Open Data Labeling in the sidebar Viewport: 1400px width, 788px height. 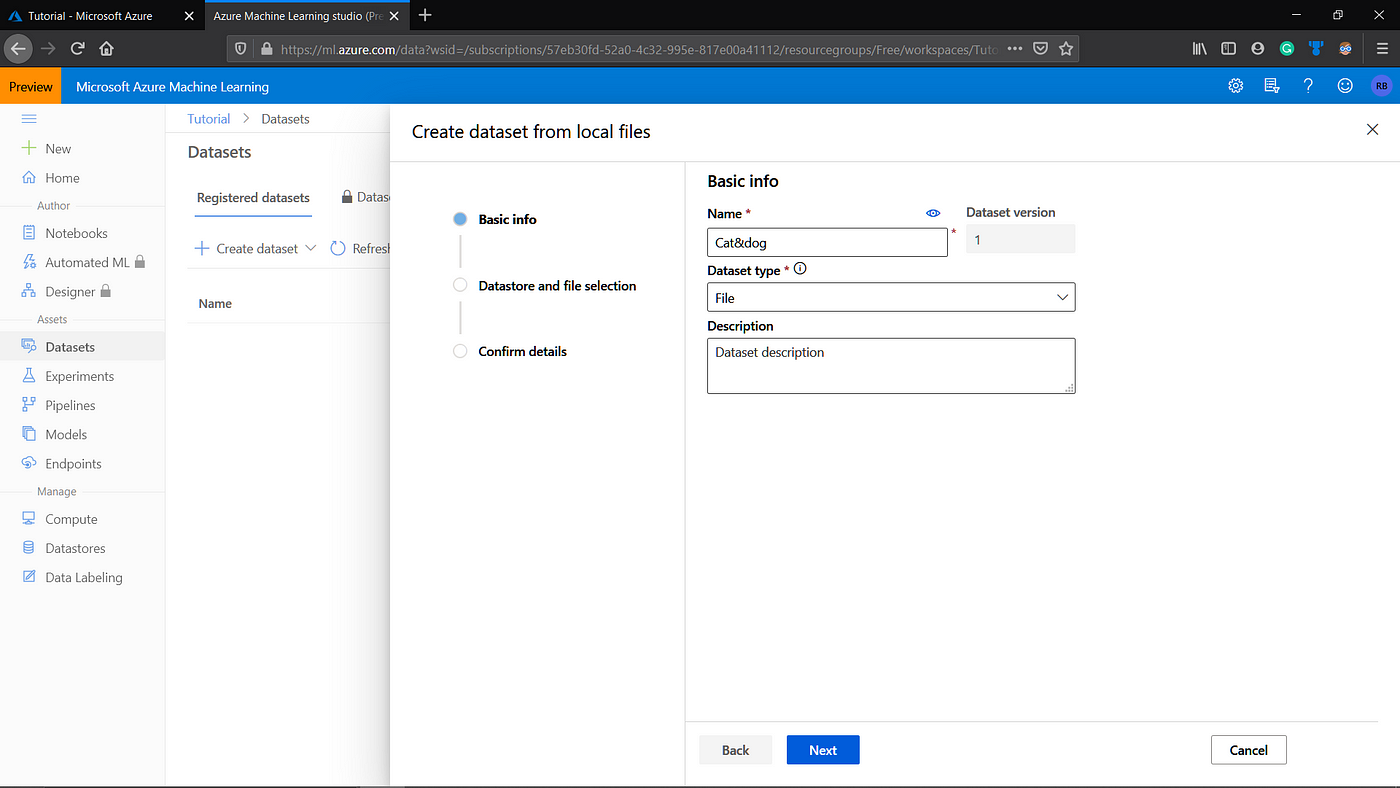click(x=84, y=577)
